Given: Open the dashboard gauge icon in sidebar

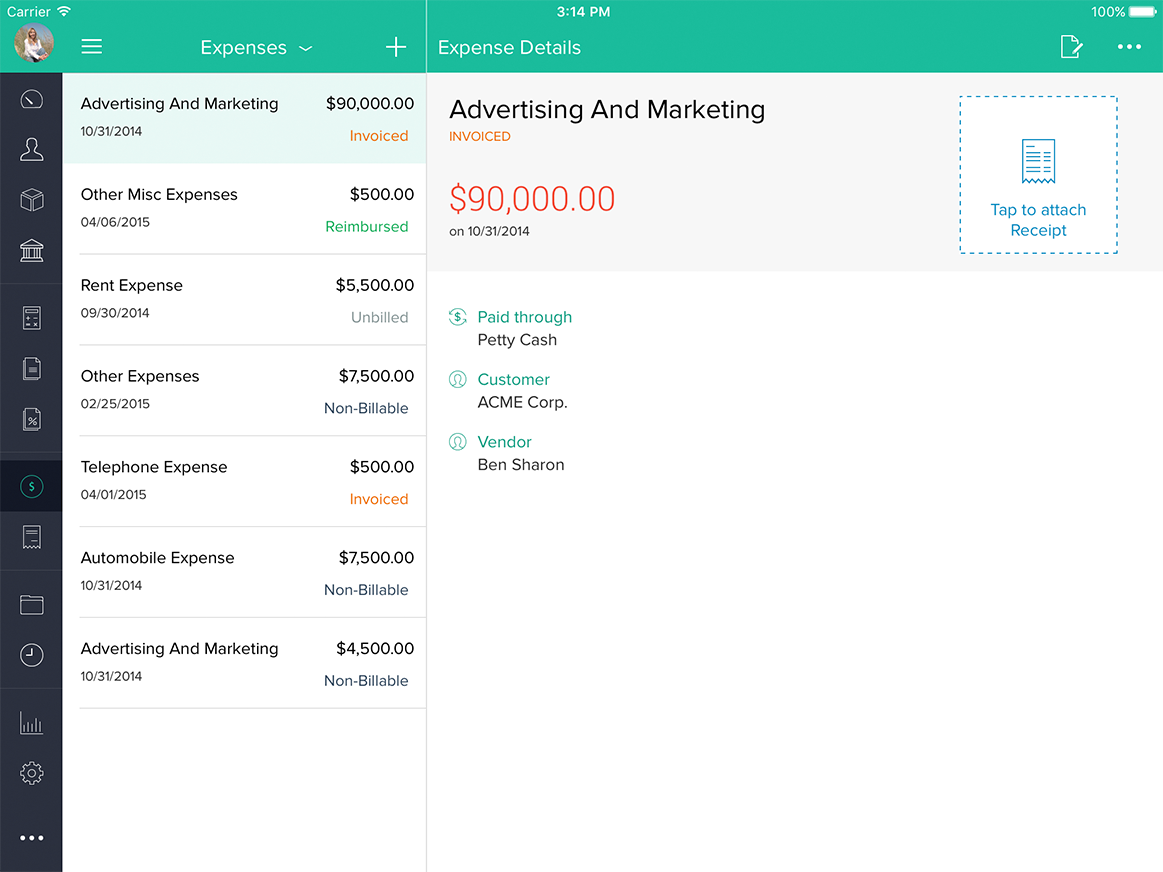Looking at the screenshot, I should [31, 99].
